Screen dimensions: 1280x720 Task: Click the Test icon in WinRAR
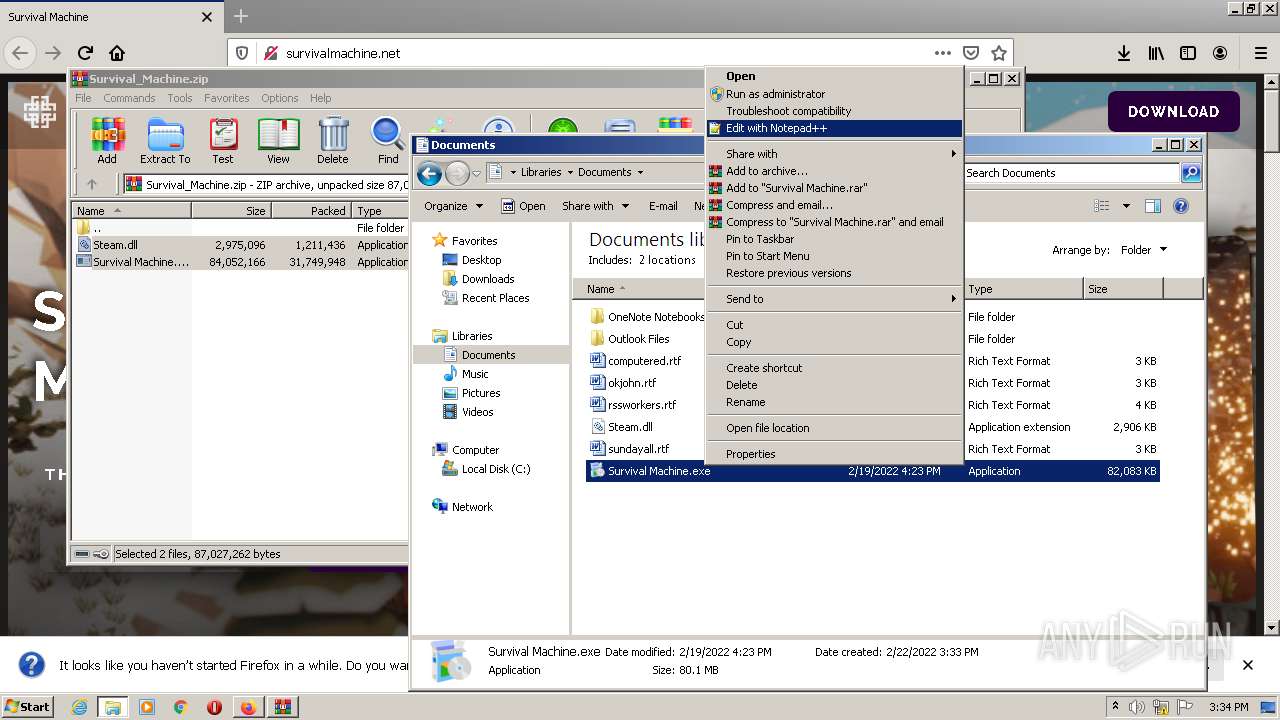tap(223, 140)
